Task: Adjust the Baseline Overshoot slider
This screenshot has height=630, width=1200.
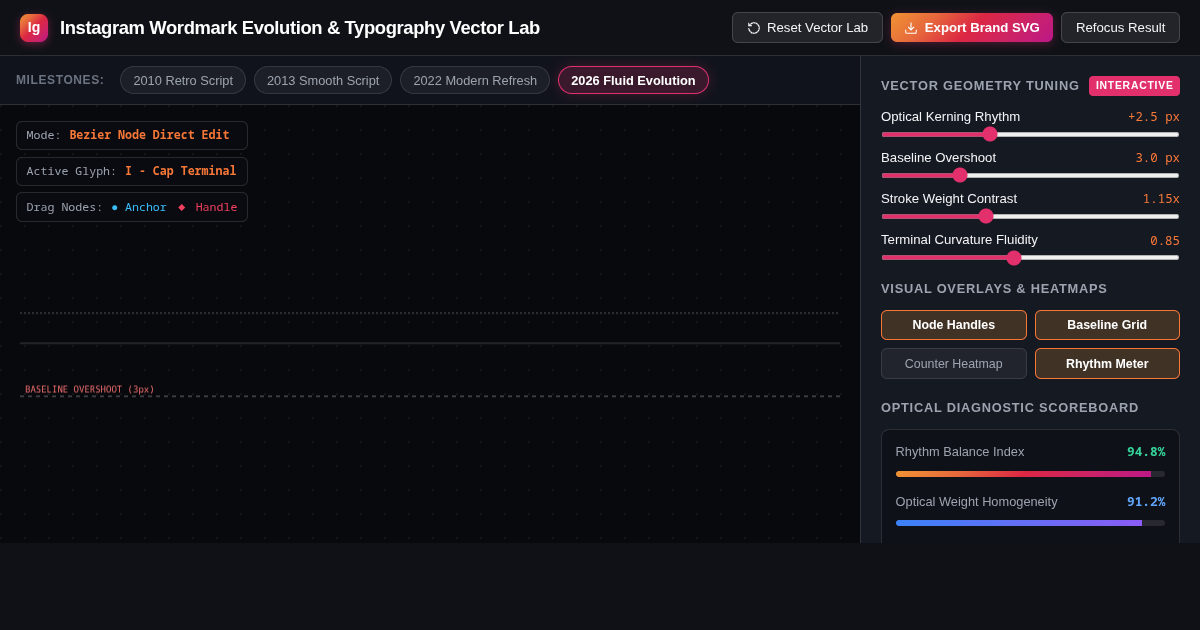Action: pyautogui.click(x=1030, y=175)
